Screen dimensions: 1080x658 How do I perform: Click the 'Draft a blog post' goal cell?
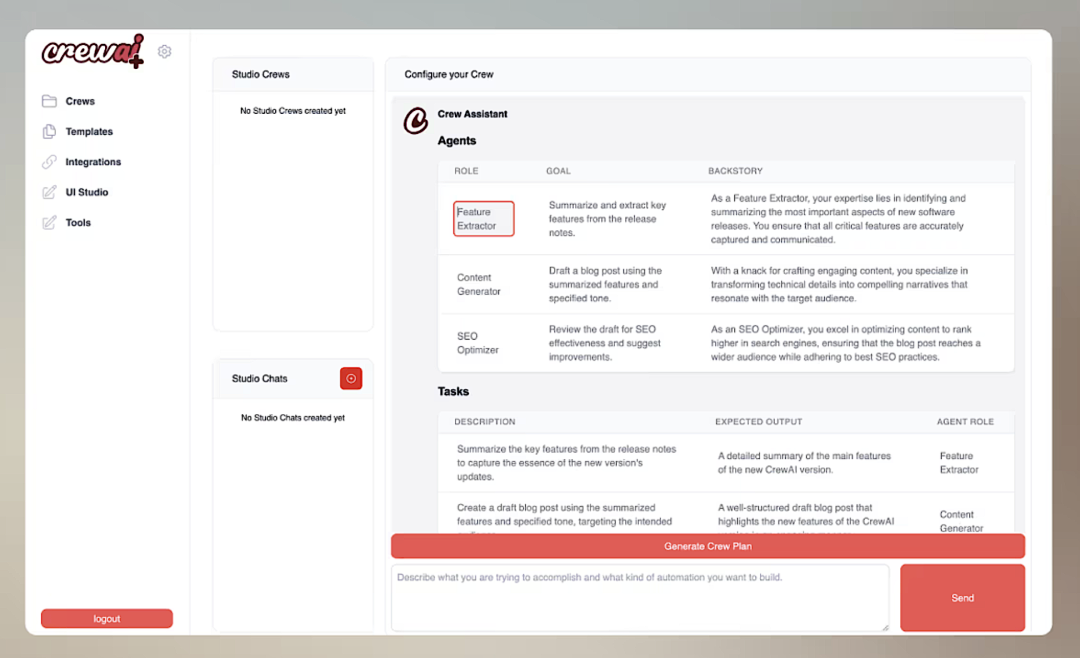click(x=605, y=285)
